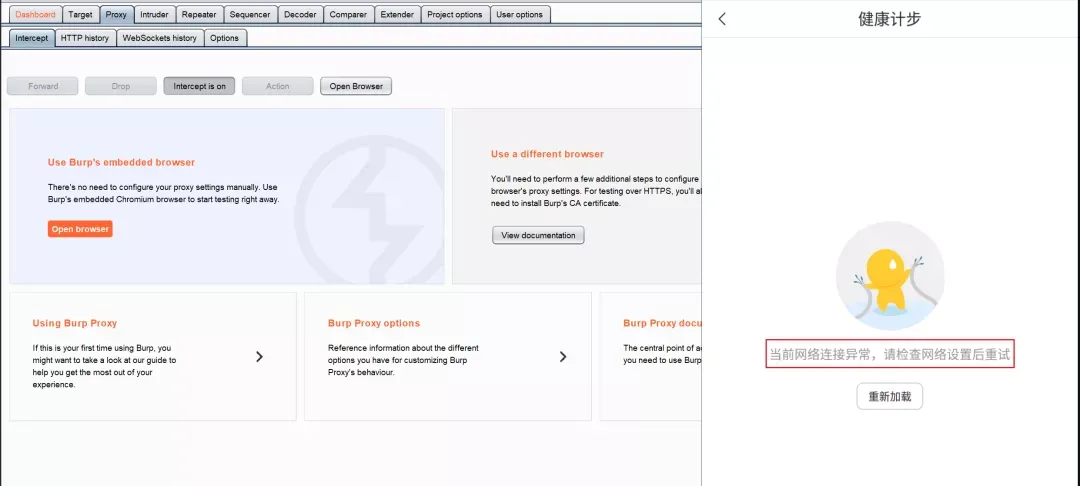This screenshot has height=486, width=1080.
Task: Click the View documentation button
Action: click(538, 235)
